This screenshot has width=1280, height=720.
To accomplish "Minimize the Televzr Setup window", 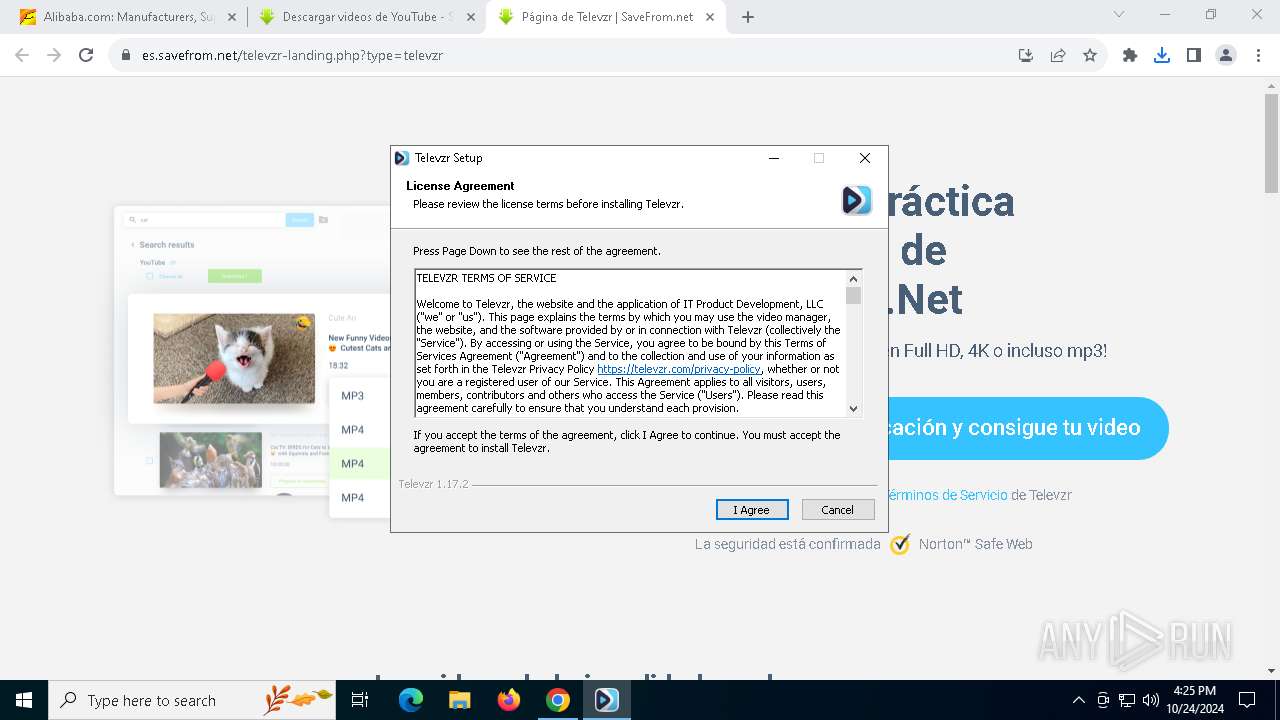I will coord(773,158).
